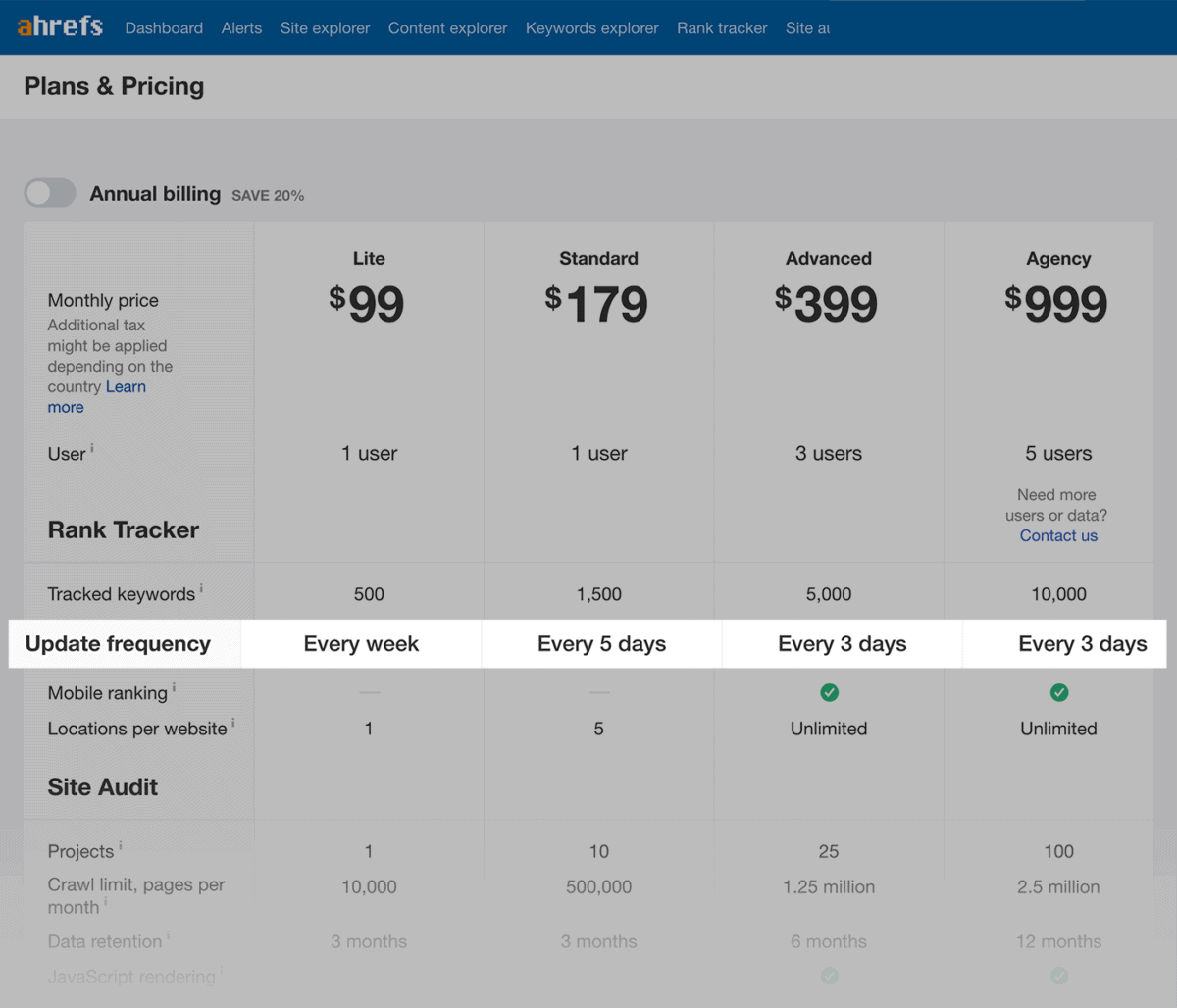This screenshot has height=1008, width=1177.
Task: Select the Lite plan heading
Action: [x=369, y=258]
